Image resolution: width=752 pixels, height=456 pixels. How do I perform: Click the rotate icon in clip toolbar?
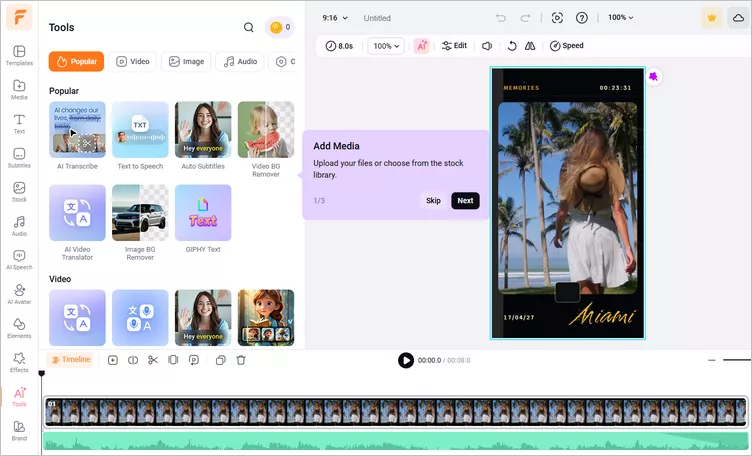click(512, 46)
